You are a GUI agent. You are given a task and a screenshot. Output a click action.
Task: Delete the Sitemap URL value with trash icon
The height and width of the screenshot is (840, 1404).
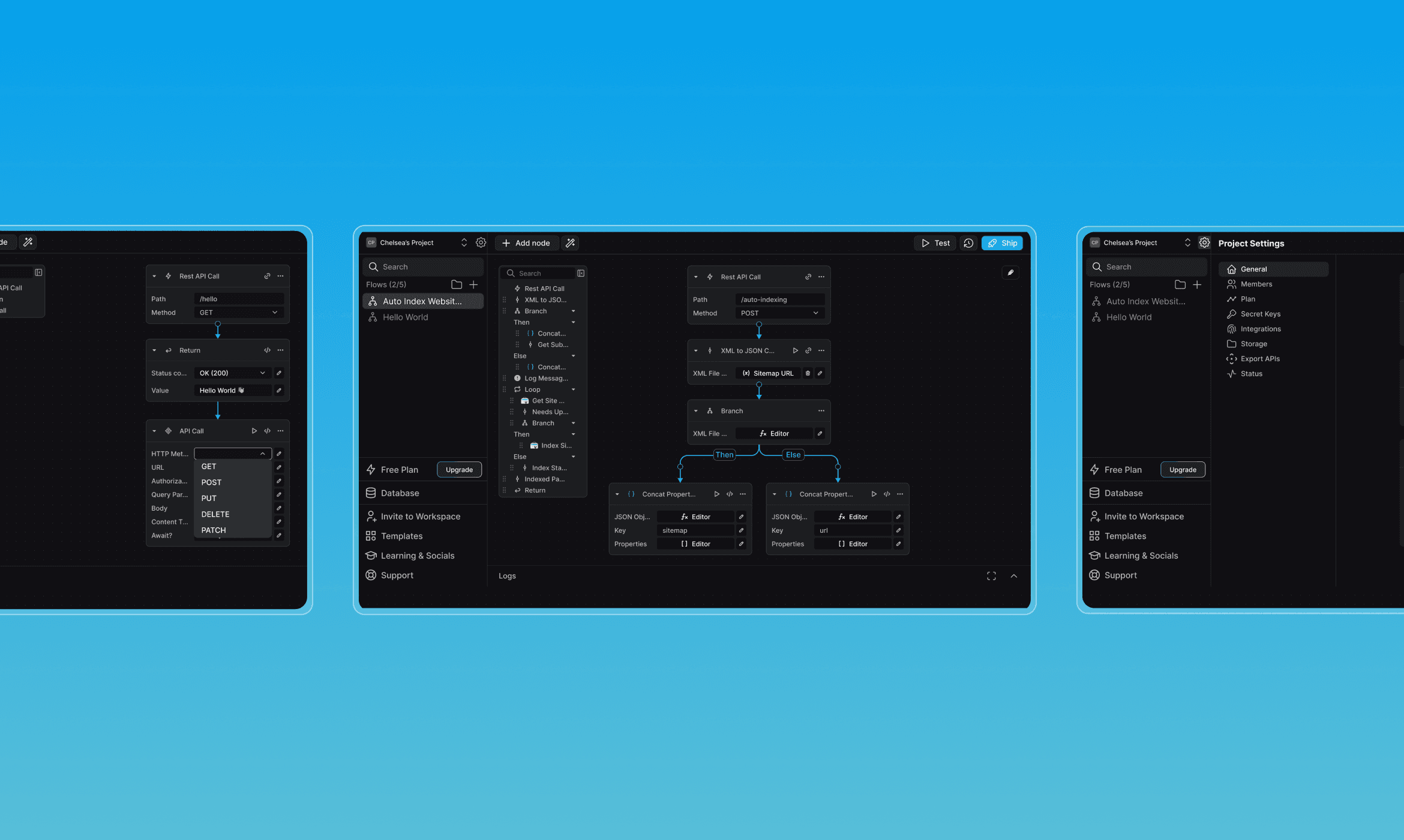(808, 373)
